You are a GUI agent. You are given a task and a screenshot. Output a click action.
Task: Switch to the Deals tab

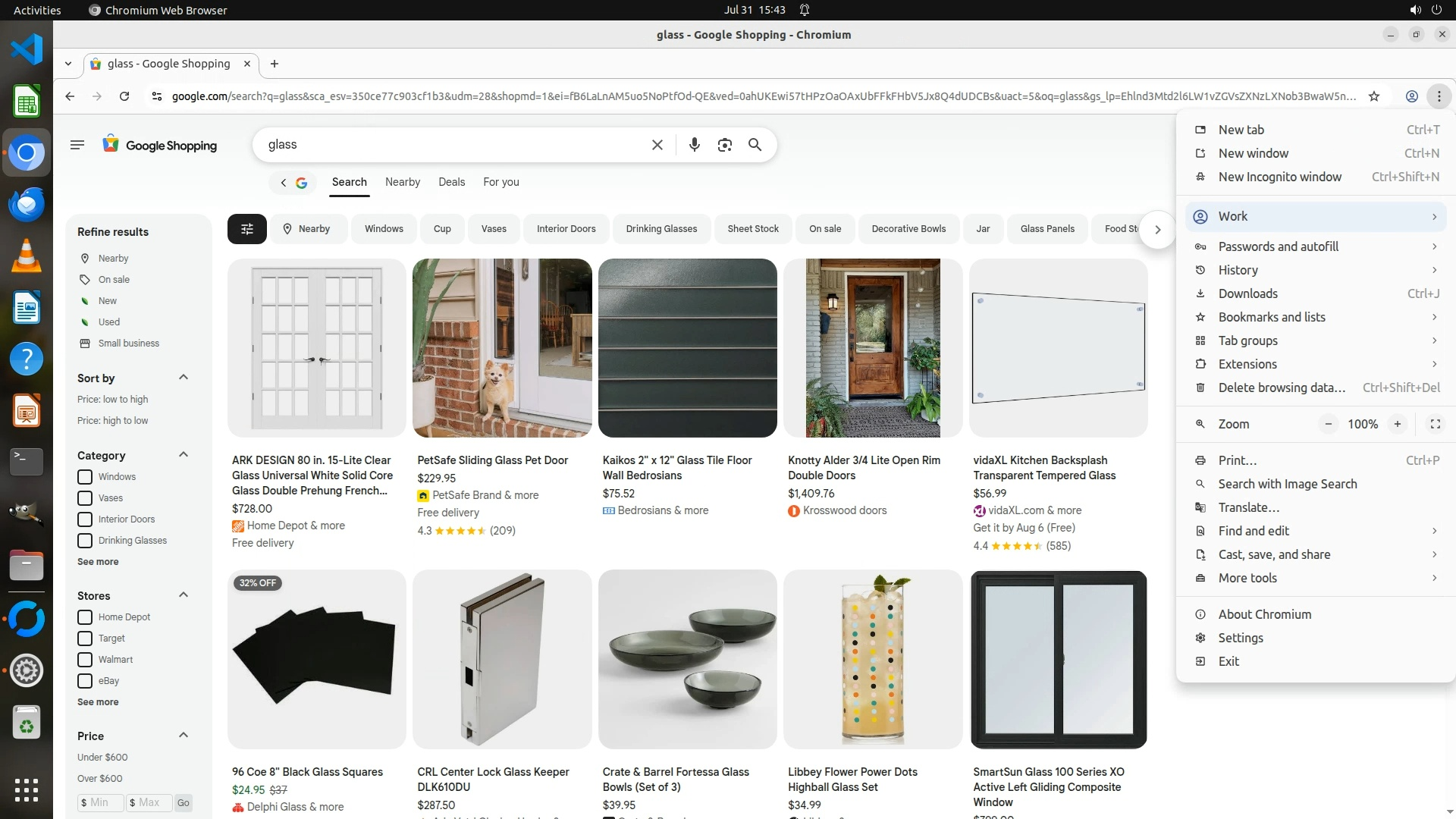click(x=451, y=182)
